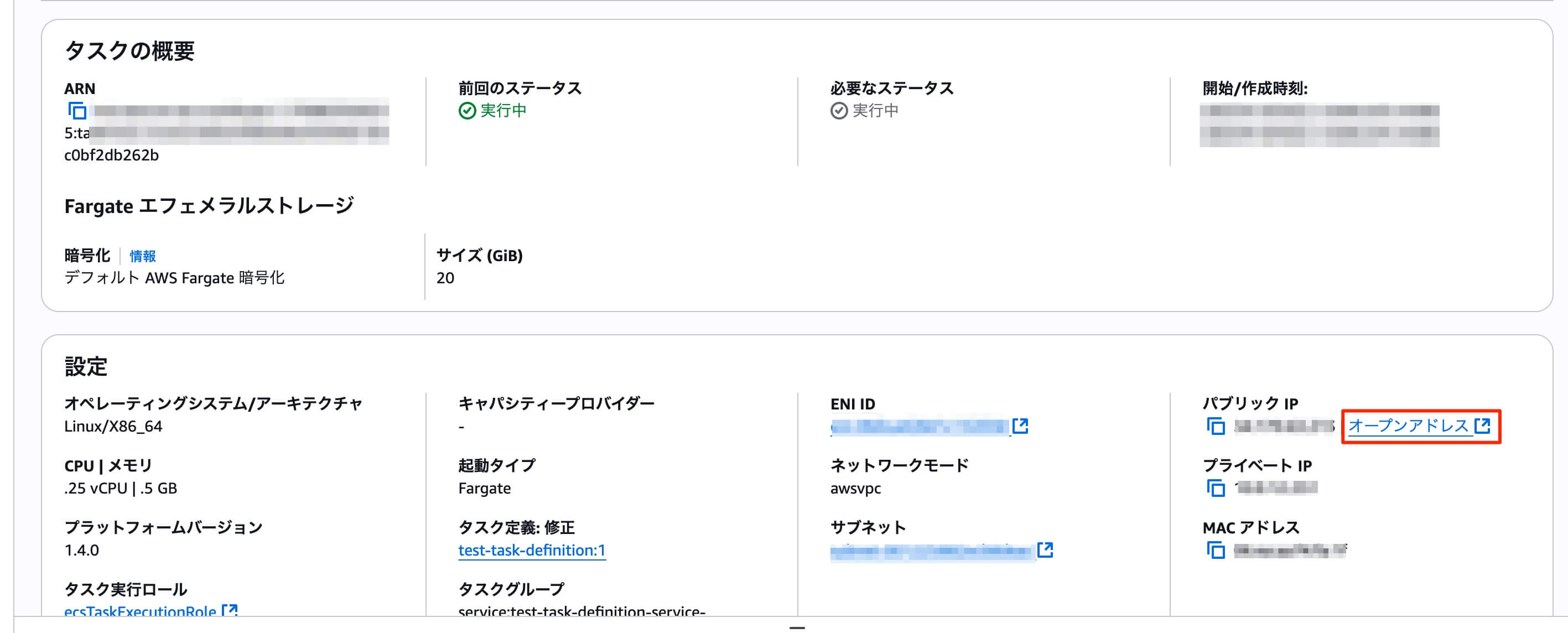Open the オープンアドレス link
1568x633 pixels.
1409,426
